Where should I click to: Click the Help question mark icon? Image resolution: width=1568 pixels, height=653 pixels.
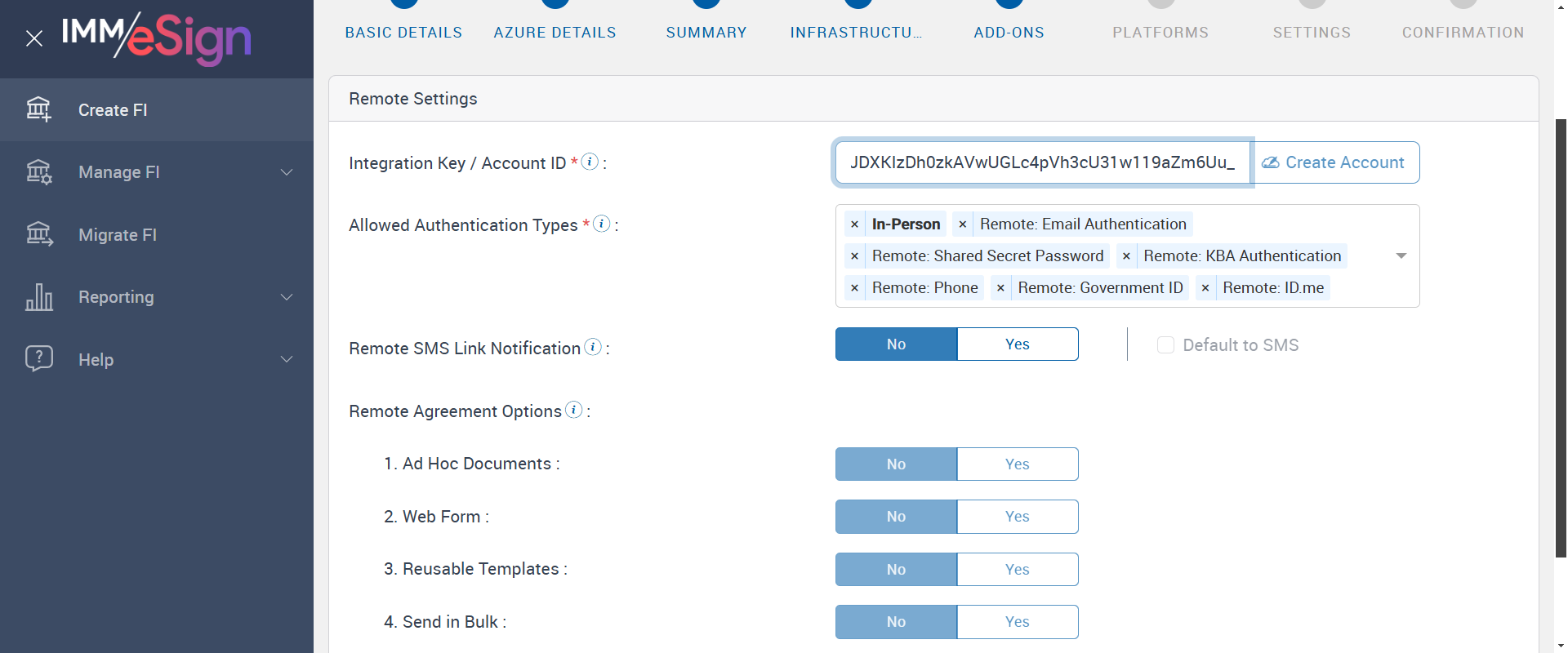38,359
